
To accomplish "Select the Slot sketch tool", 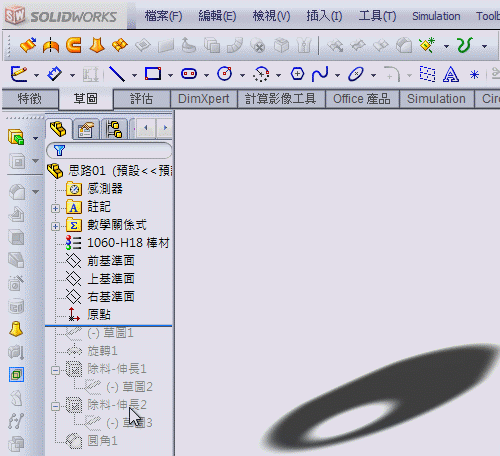I will click(x=189, y=74).
